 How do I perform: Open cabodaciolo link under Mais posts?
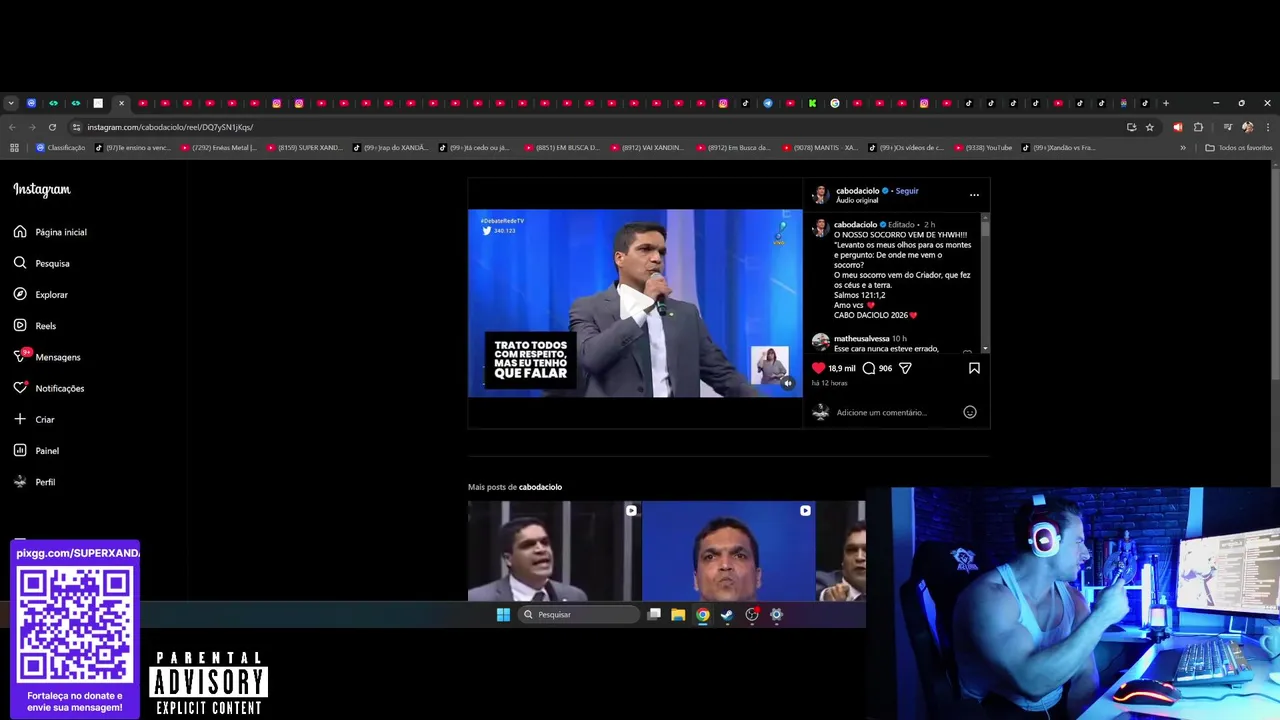coord(540,487)
